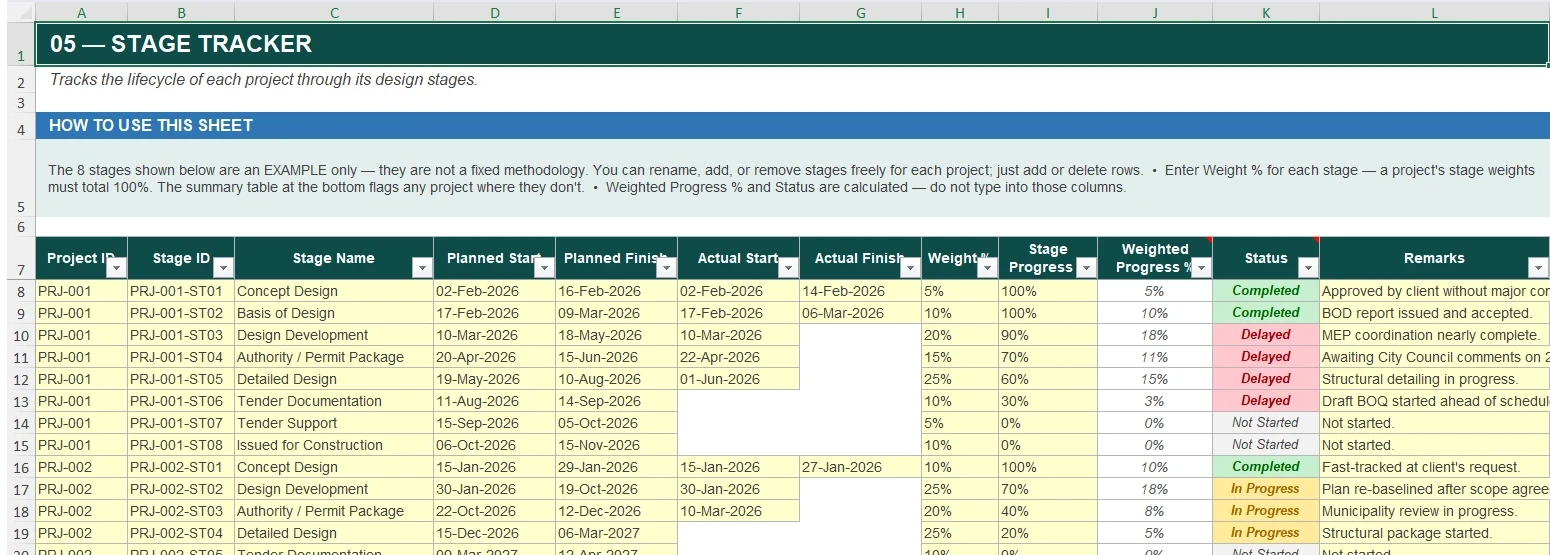Image resolution: width=1550 pixels, height=555 pixels.
Task: Select column header C
Action: click(334, 13)
